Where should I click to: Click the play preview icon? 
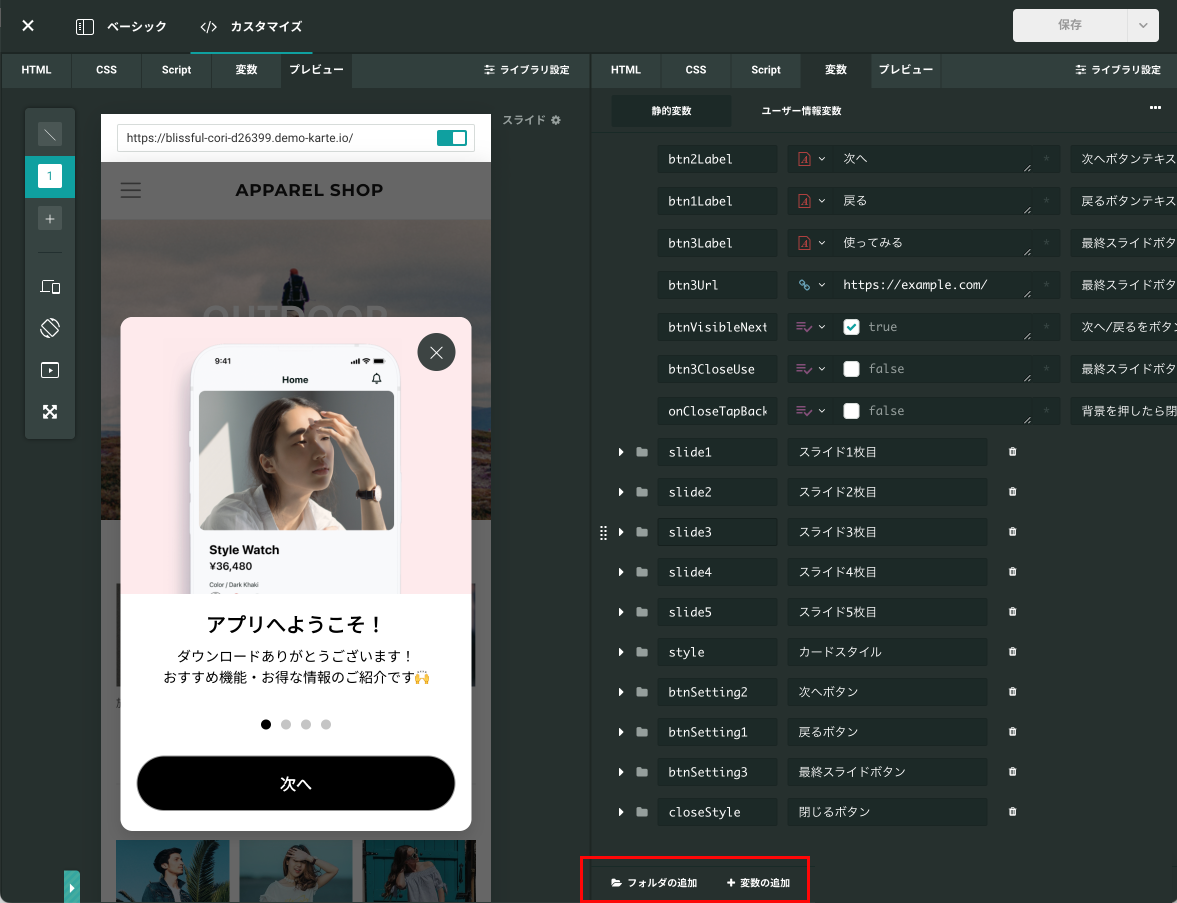[50, 370]
